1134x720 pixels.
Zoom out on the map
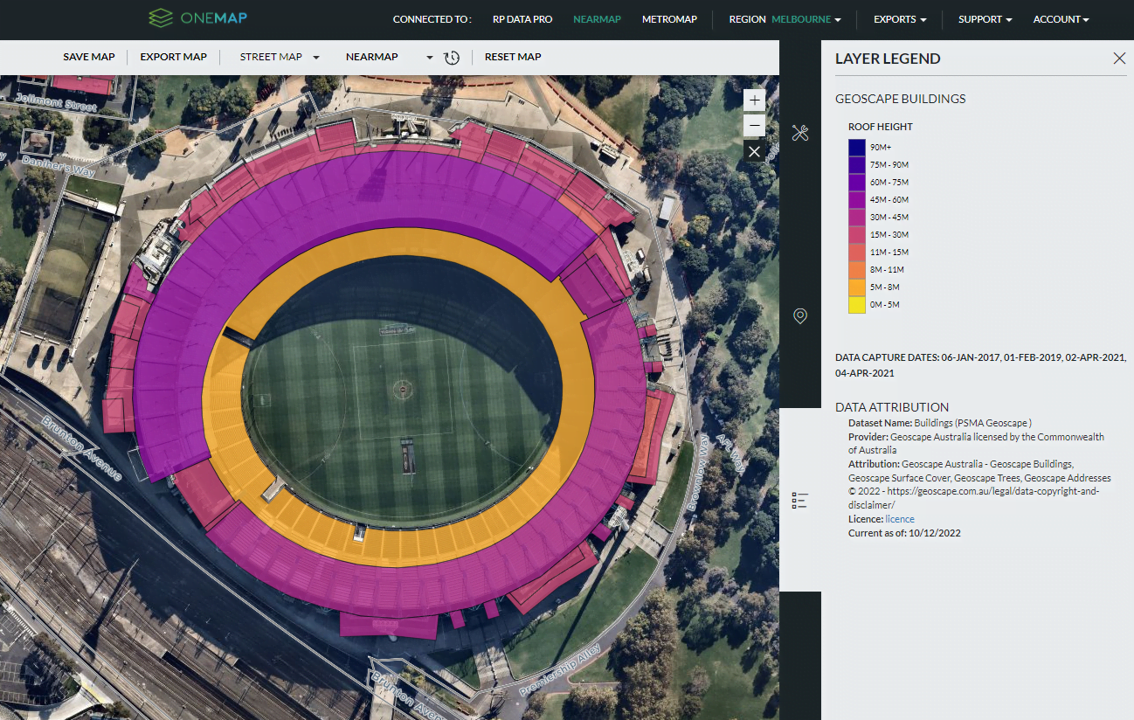(x=754, y=126)
